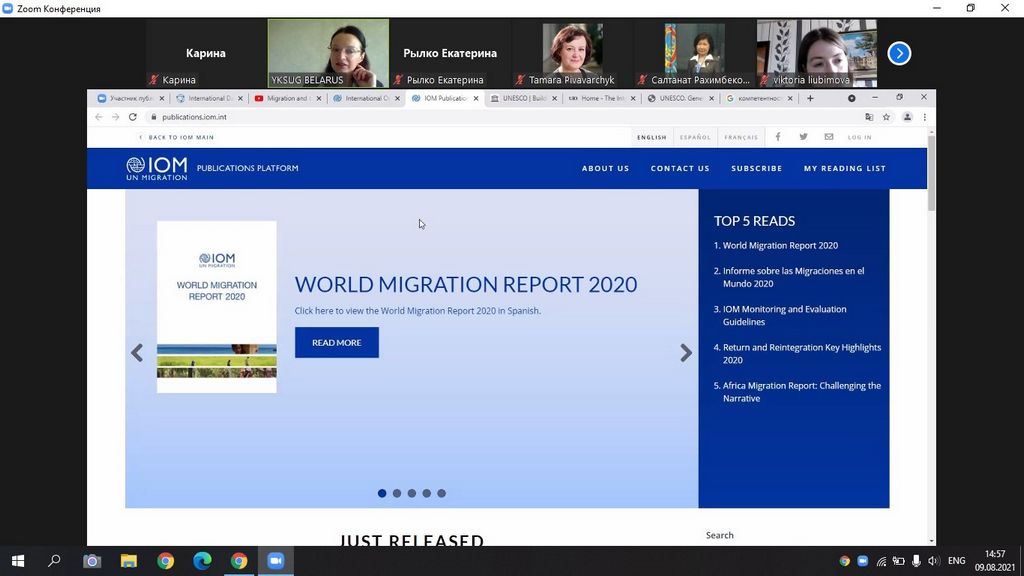This screenshot has width=1024, height=576.
Task: Click the IOM UN Migration logo
Action: (157, 168)
